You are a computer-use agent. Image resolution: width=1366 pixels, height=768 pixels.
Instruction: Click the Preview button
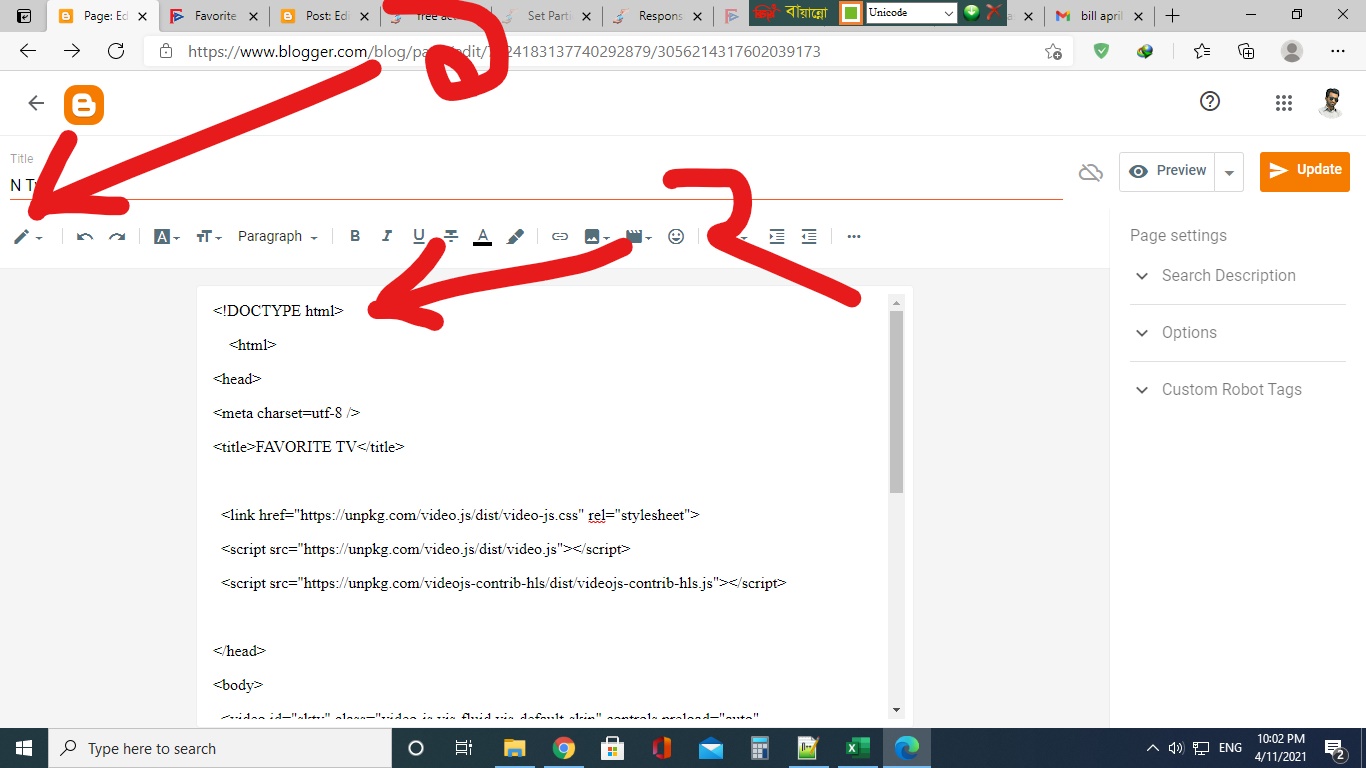coord(1168,170)
